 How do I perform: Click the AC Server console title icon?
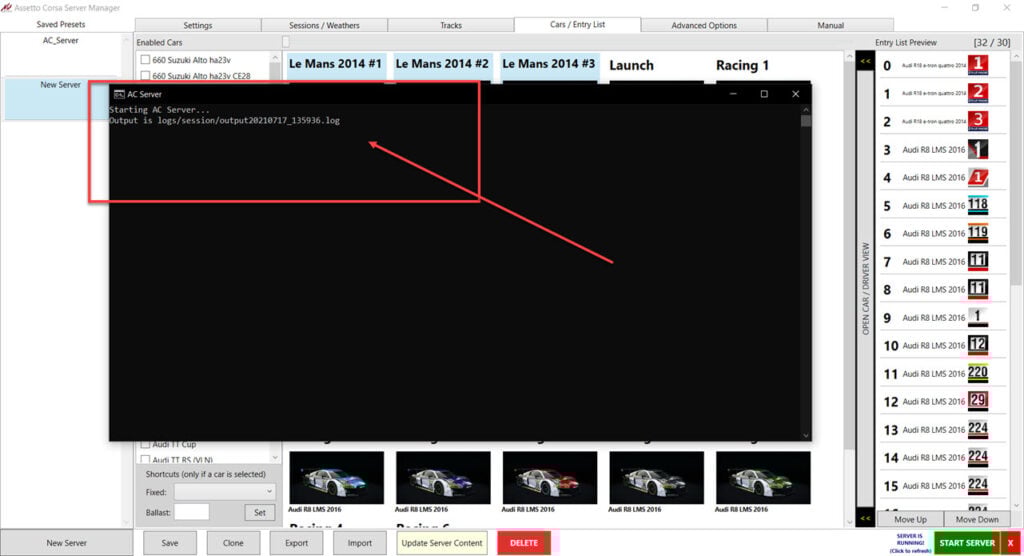[x=119, y=94]
